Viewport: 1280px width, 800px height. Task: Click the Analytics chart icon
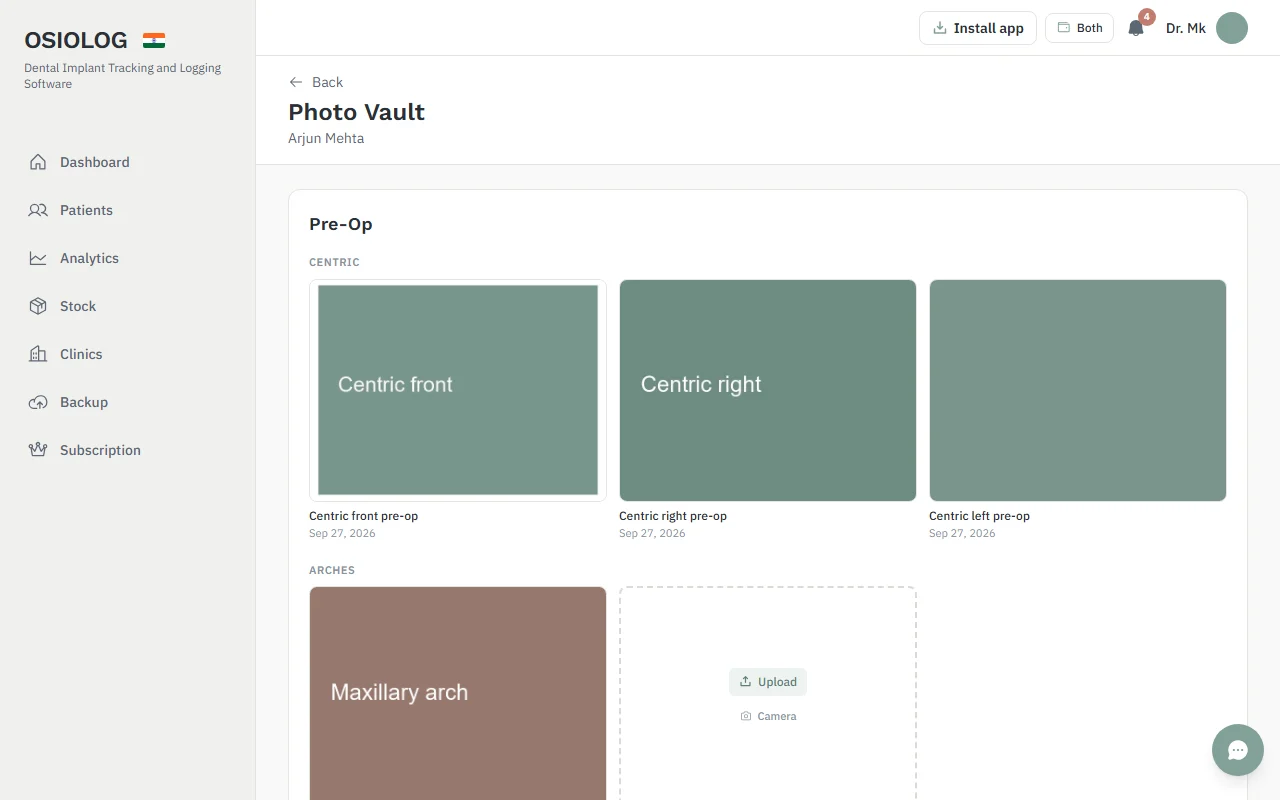pyautogui.click(x=38, y=258)
